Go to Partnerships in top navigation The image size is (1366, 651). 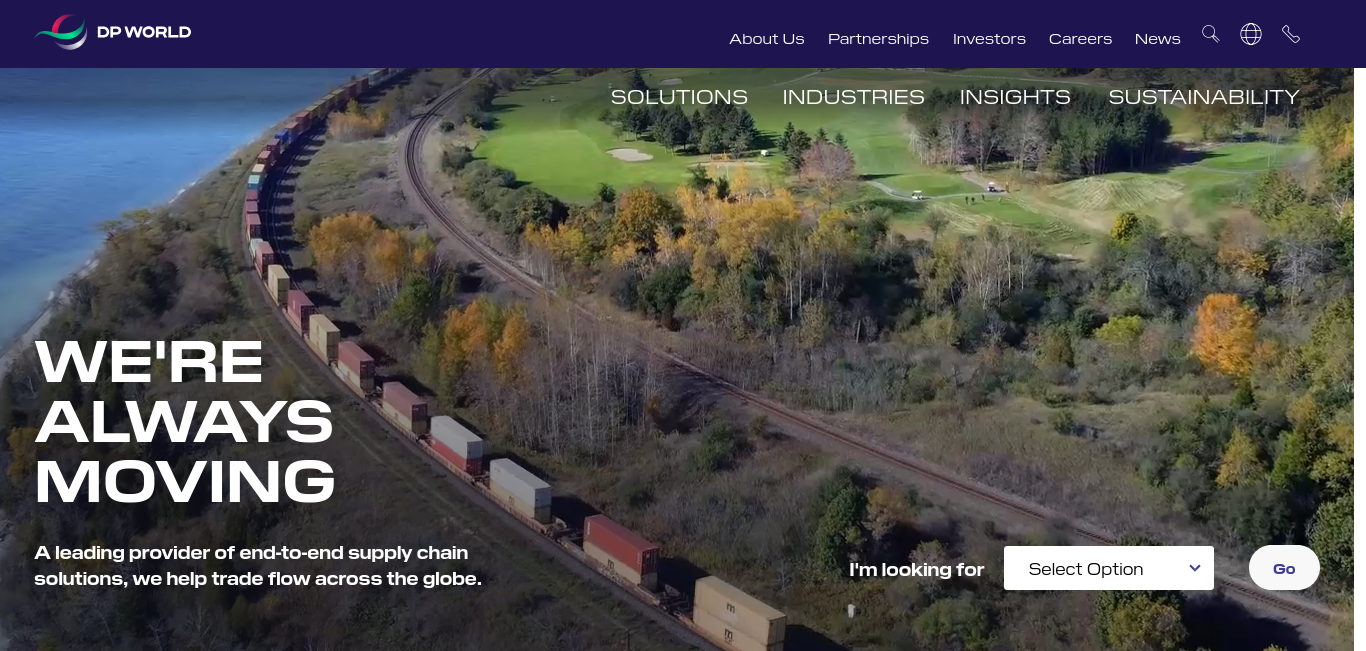click(878, 39)
